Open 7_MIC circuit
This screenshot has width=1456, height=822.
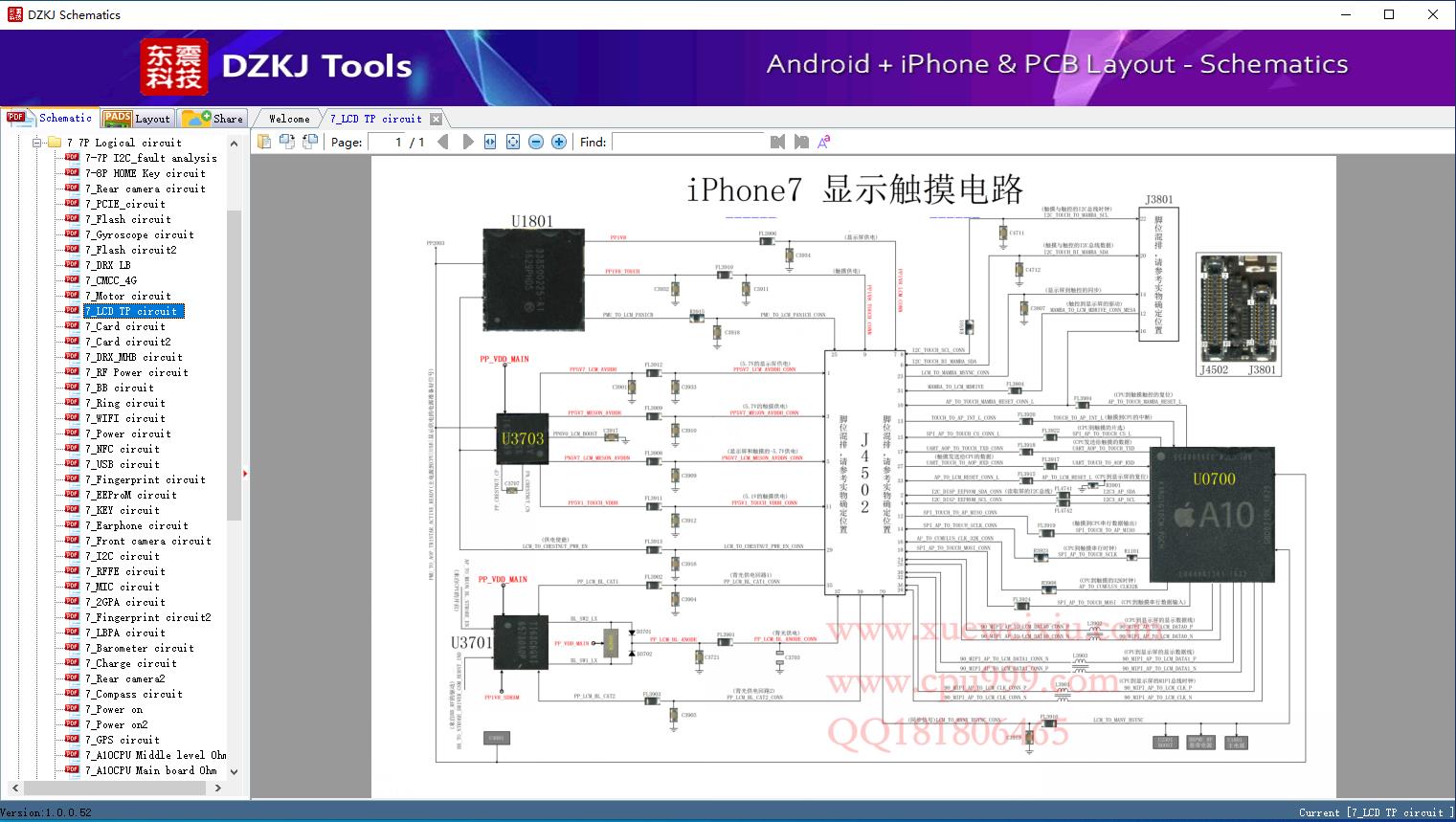coord(122,587)
